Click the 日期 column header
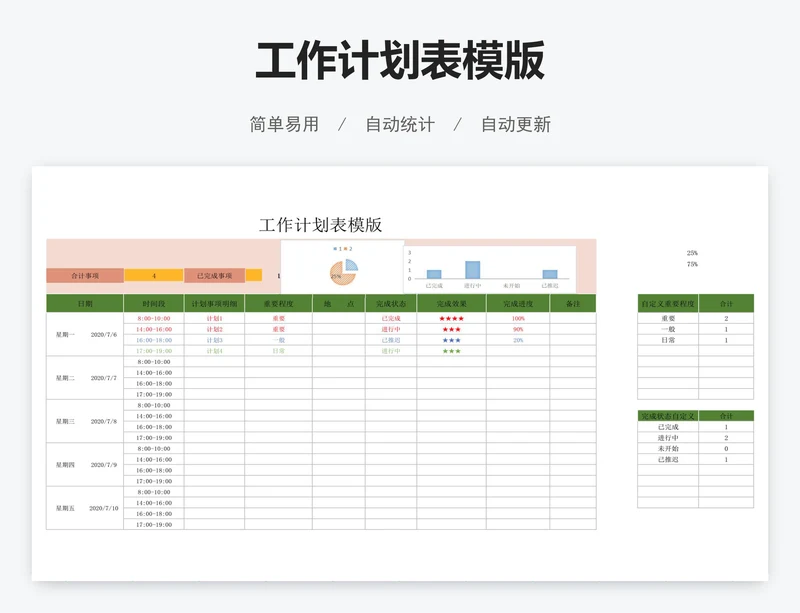This screenshot has height=613, width=800. 85,303
